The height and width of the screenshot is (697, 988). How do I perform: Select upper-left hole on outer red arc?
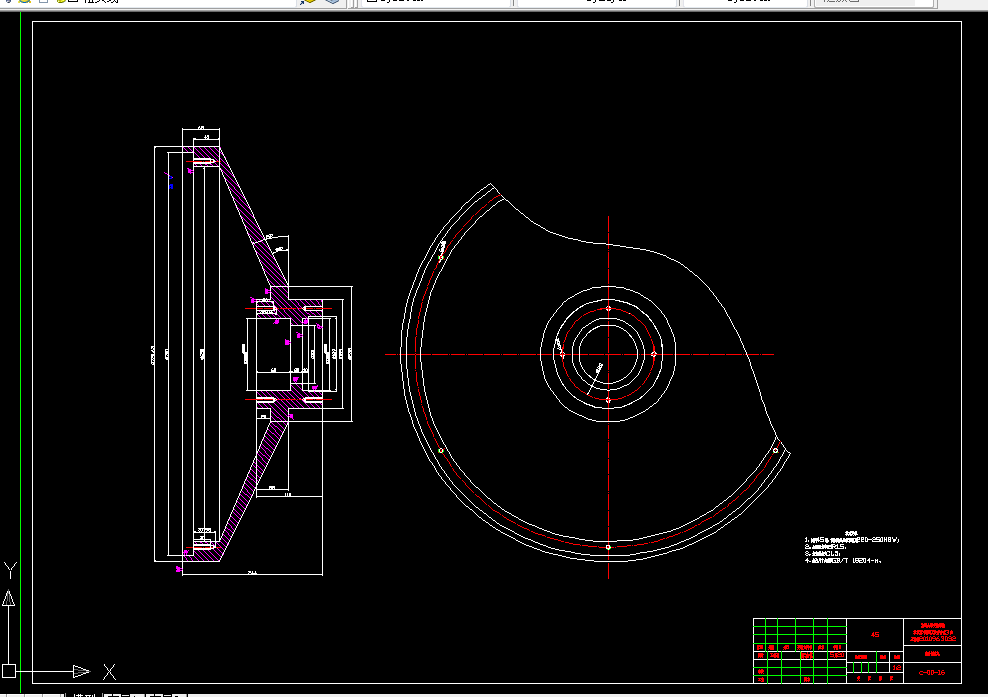441,258
